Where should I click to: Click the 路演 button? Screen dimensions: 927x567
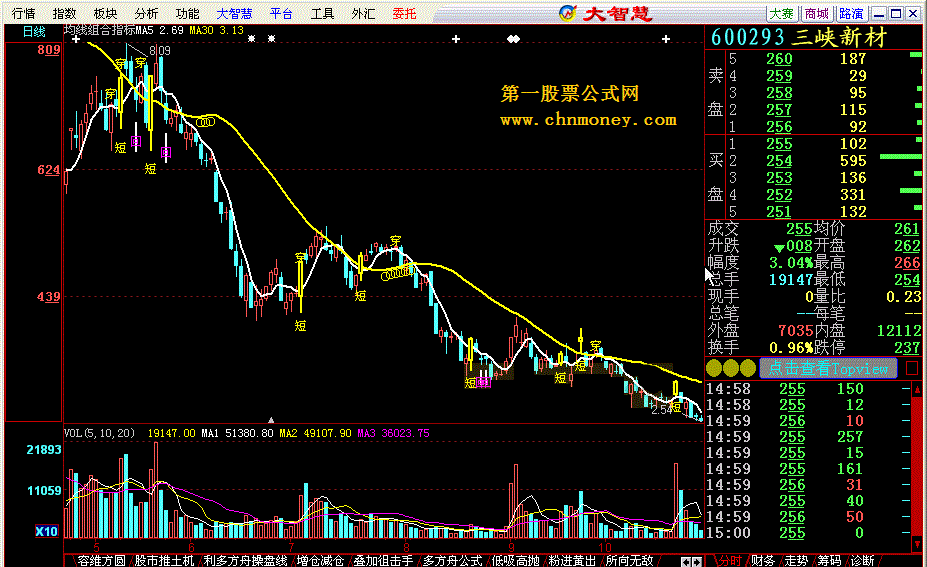tap(851, 13)
